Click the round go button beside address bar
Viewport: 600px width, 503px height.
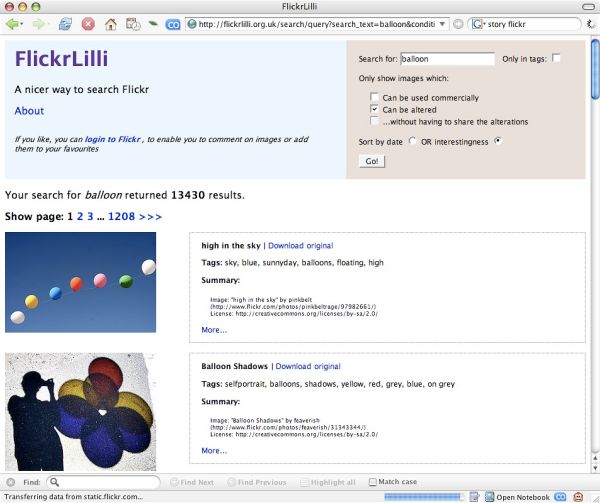pyautogui.click(x=458, y=24)
